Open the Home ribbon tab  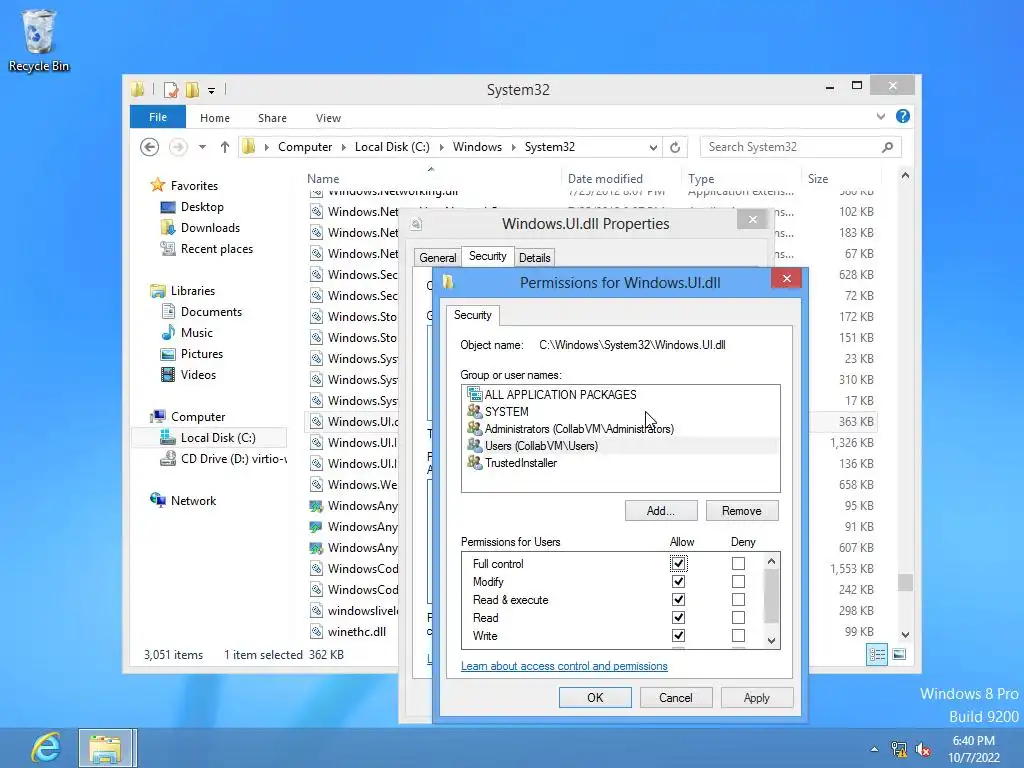[x=215, y=118]
